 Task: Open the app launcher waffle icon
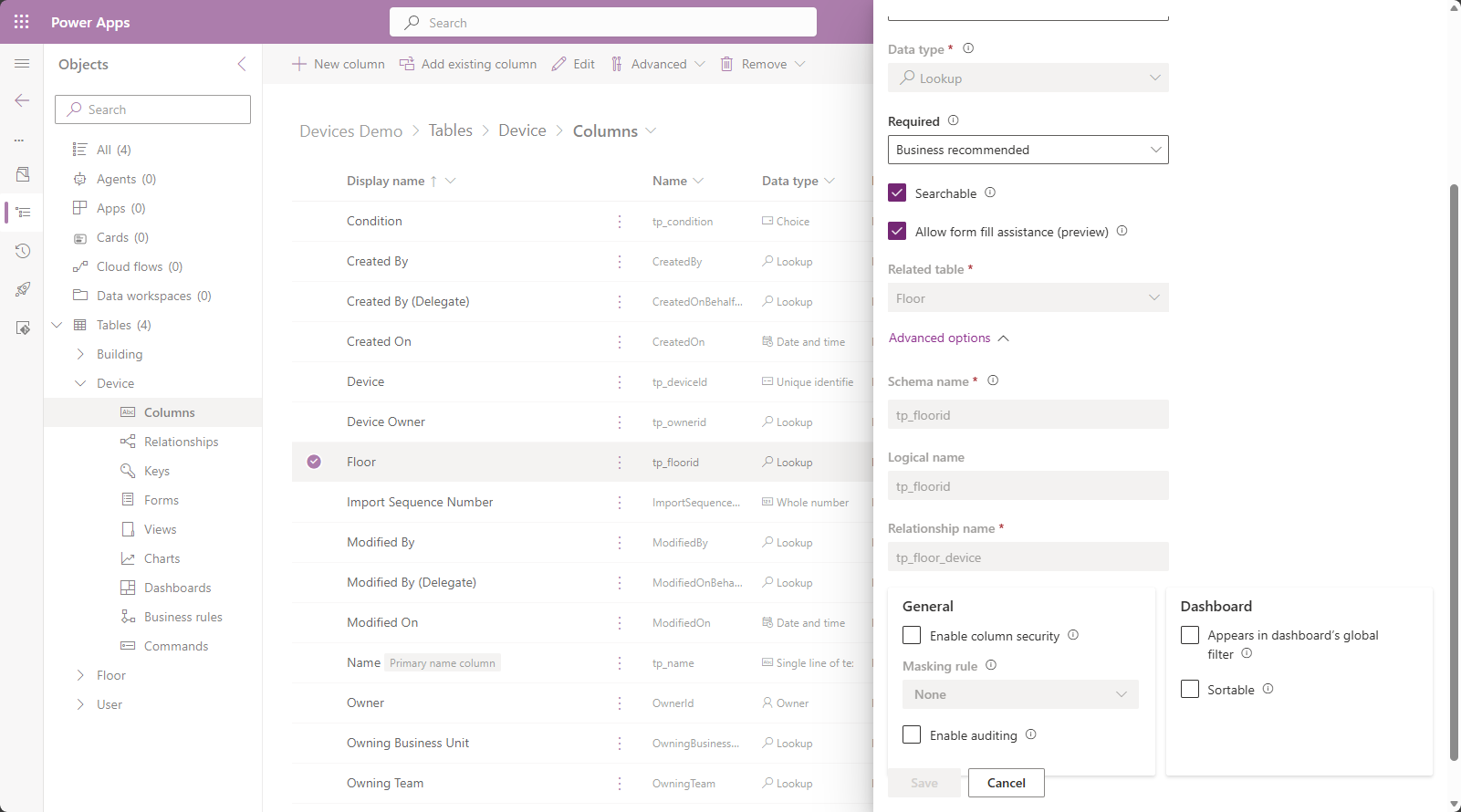tap(22, 22)
